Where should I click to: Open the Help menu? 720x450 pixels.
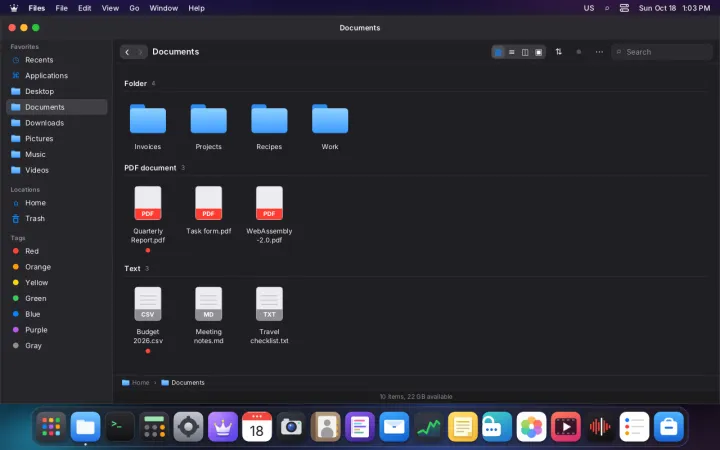click(x=196, y=8)
